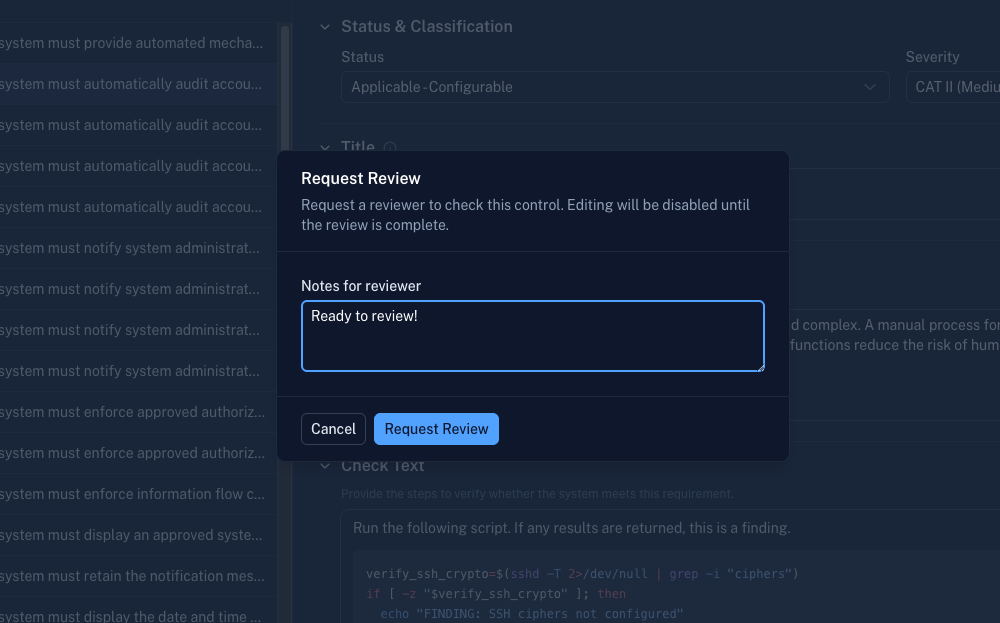Click the Request Review button

pos(436,428)
